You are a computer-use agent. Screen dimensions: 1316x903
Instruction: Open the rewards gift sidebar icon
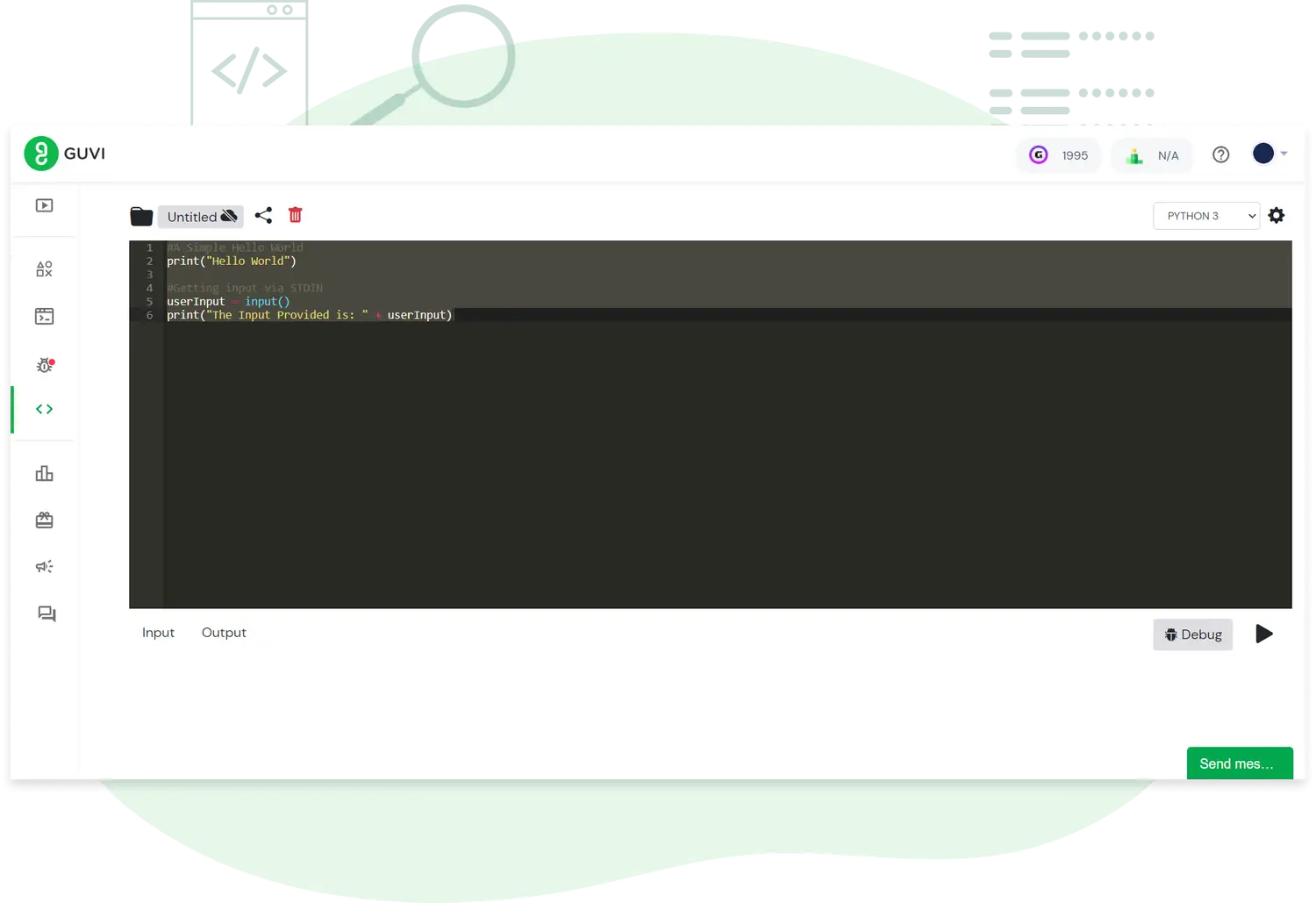tap(44, 520)
